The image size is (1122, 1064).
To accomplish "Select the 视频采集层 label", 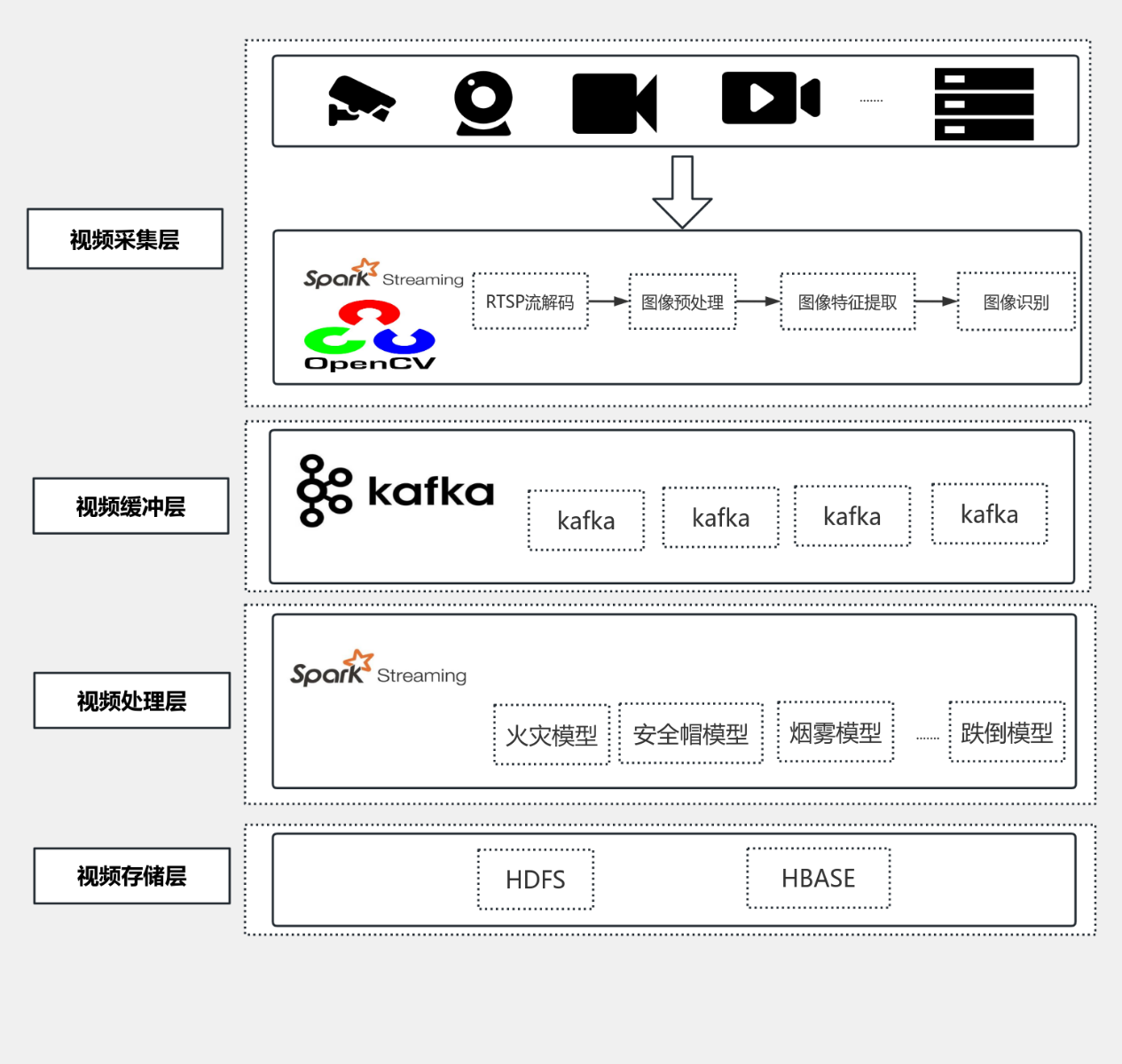I will [124, 239].
